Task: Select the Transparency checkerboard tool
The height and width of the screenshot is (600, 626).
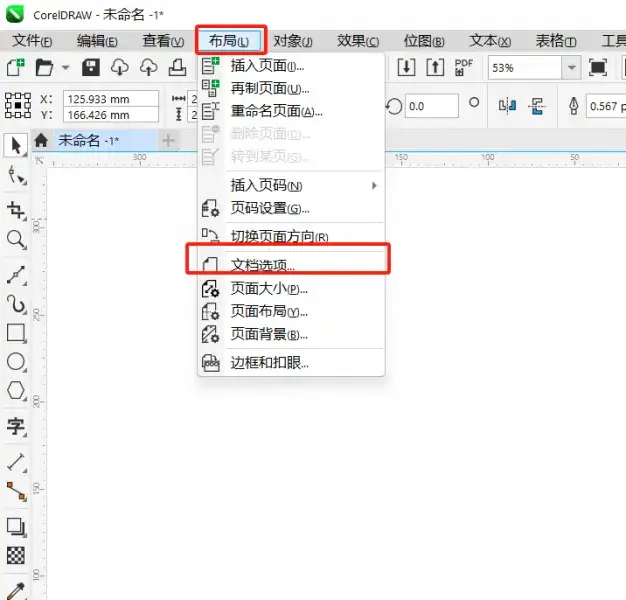Action: [x=16, y=556]
